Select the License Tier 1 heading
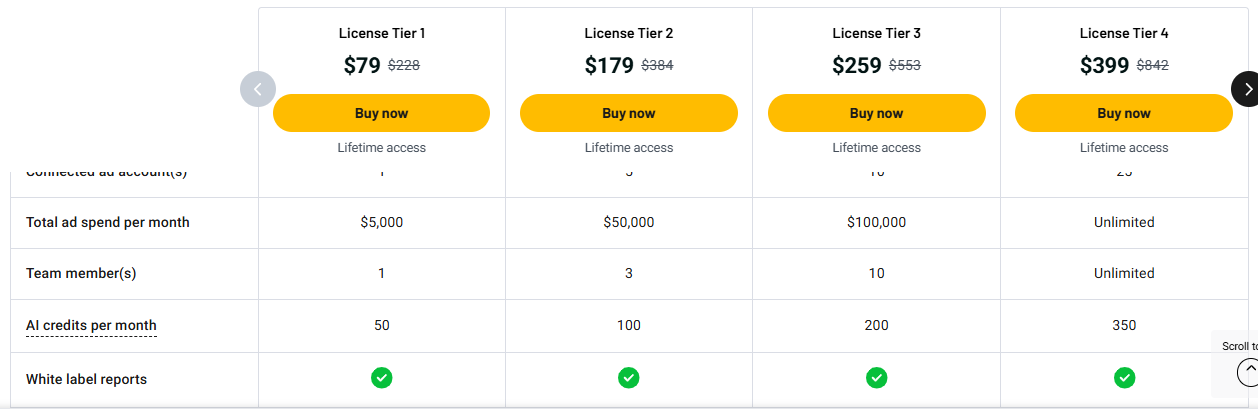The width and height of the screenshot is (1258, 419). tap(381, 33)
